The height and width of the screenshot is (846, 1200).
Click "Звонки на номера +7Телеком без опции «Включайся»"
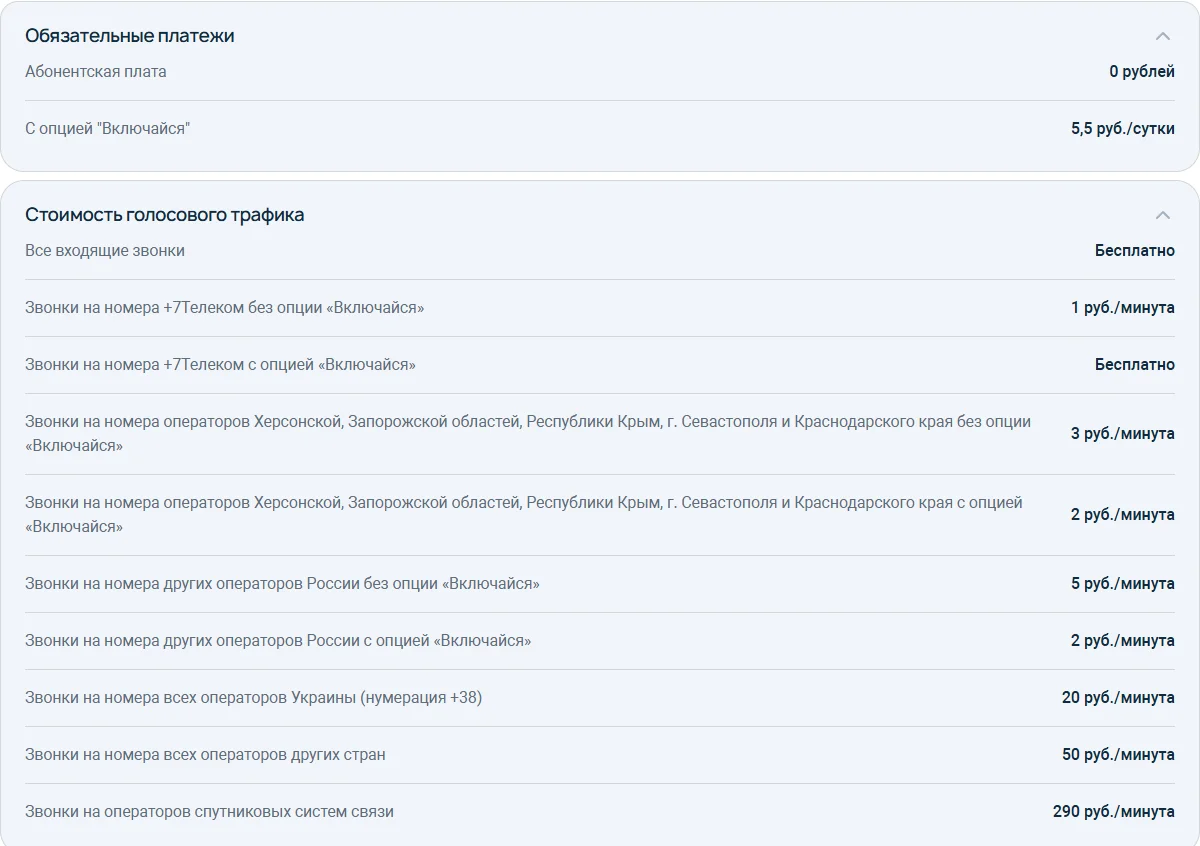(225, 308)
